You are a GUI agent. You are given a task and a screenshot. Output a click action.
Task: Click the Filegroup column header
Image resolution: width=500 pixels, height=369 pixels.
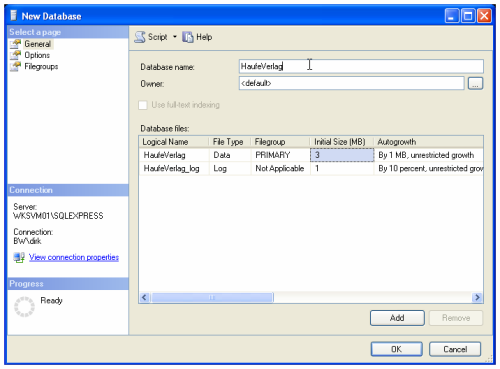(x=280, y=142)
